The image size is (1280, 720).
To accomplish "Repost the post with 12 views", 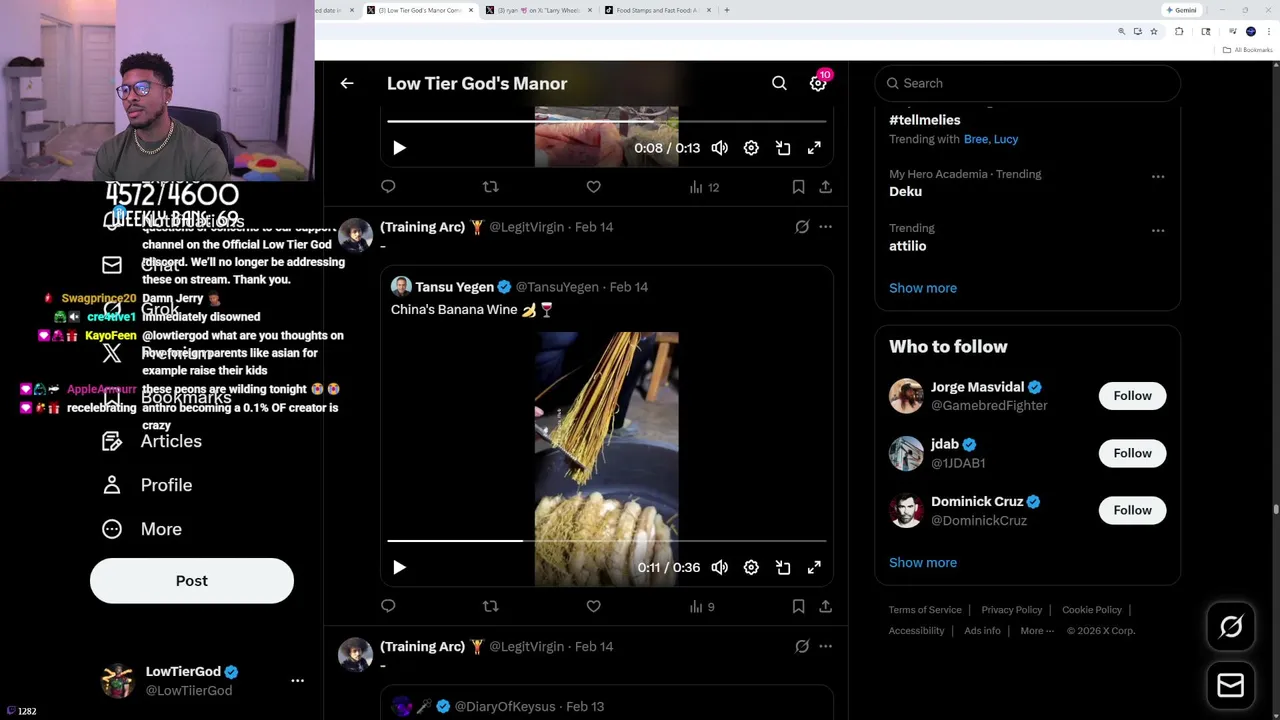I will pos(490,187).
